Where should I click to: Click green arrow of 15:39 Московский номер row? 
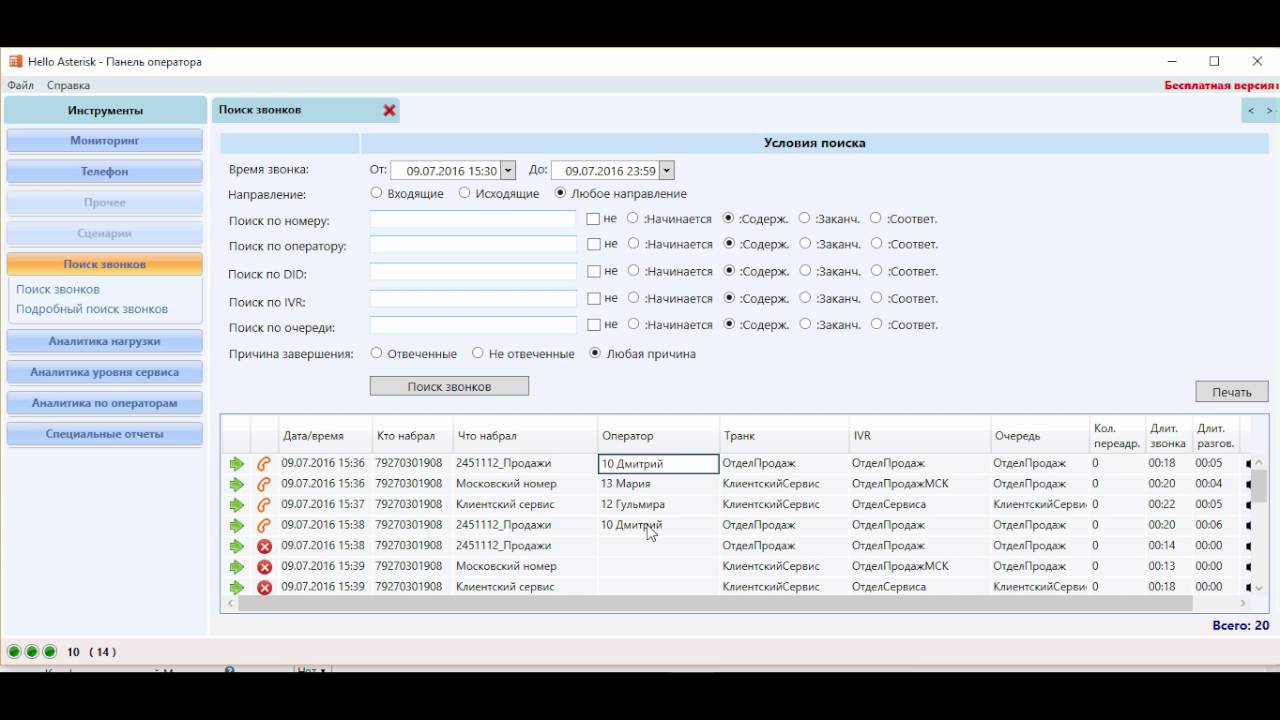236,567
